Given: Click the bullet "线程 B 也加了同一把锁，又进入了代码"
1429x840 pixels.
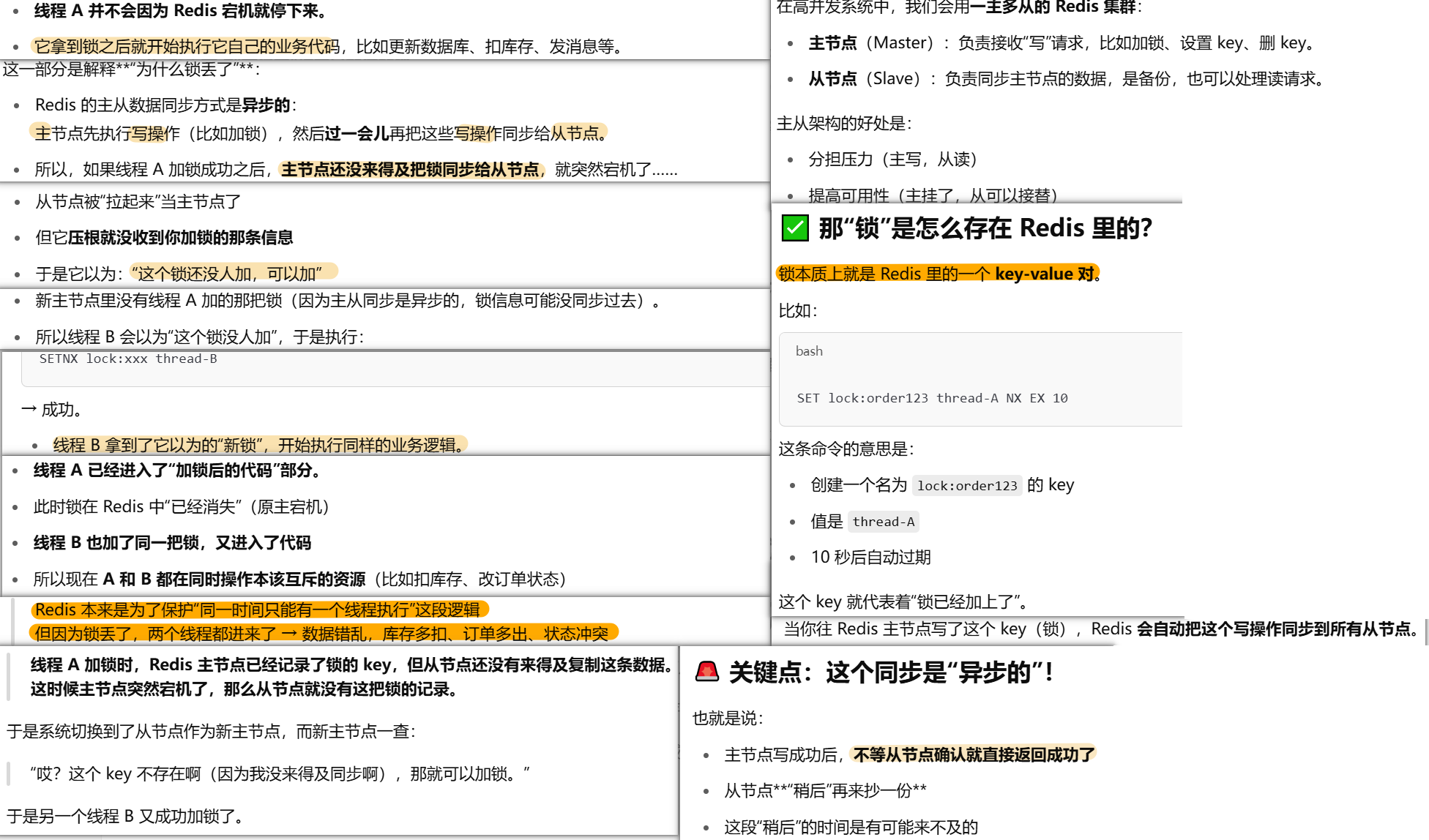Looking at the screenshot, I should point(173,543).
